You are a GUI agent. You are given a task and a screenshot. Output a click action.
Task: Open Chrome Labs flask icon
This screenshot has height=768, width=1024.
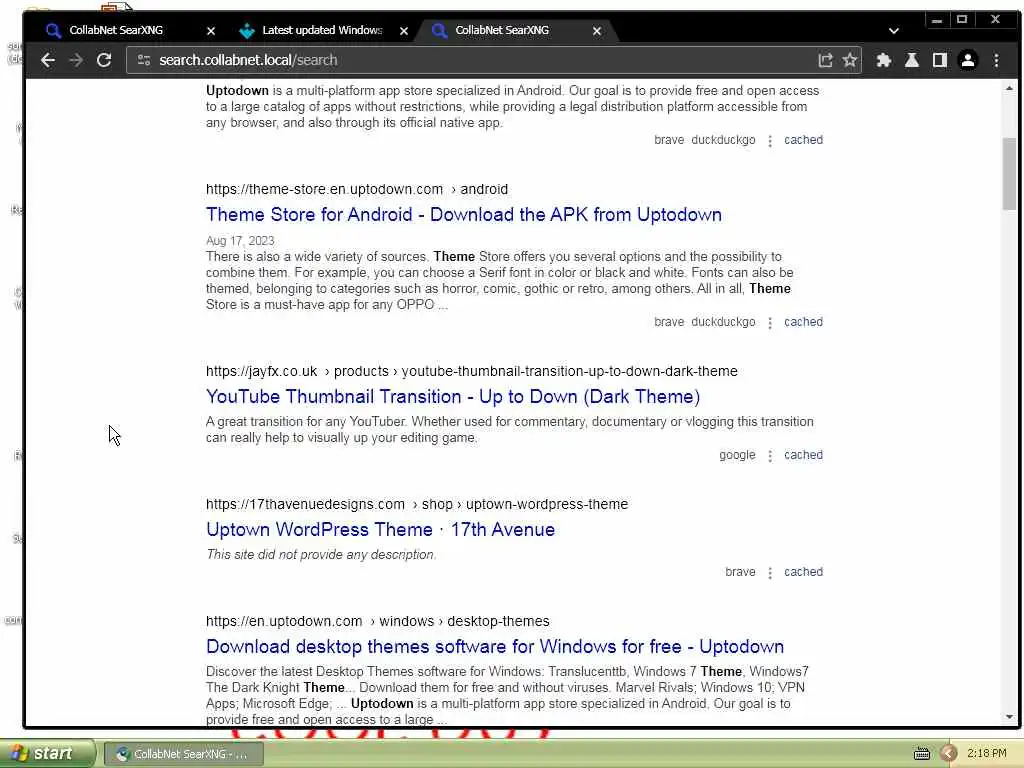point(912,60)
